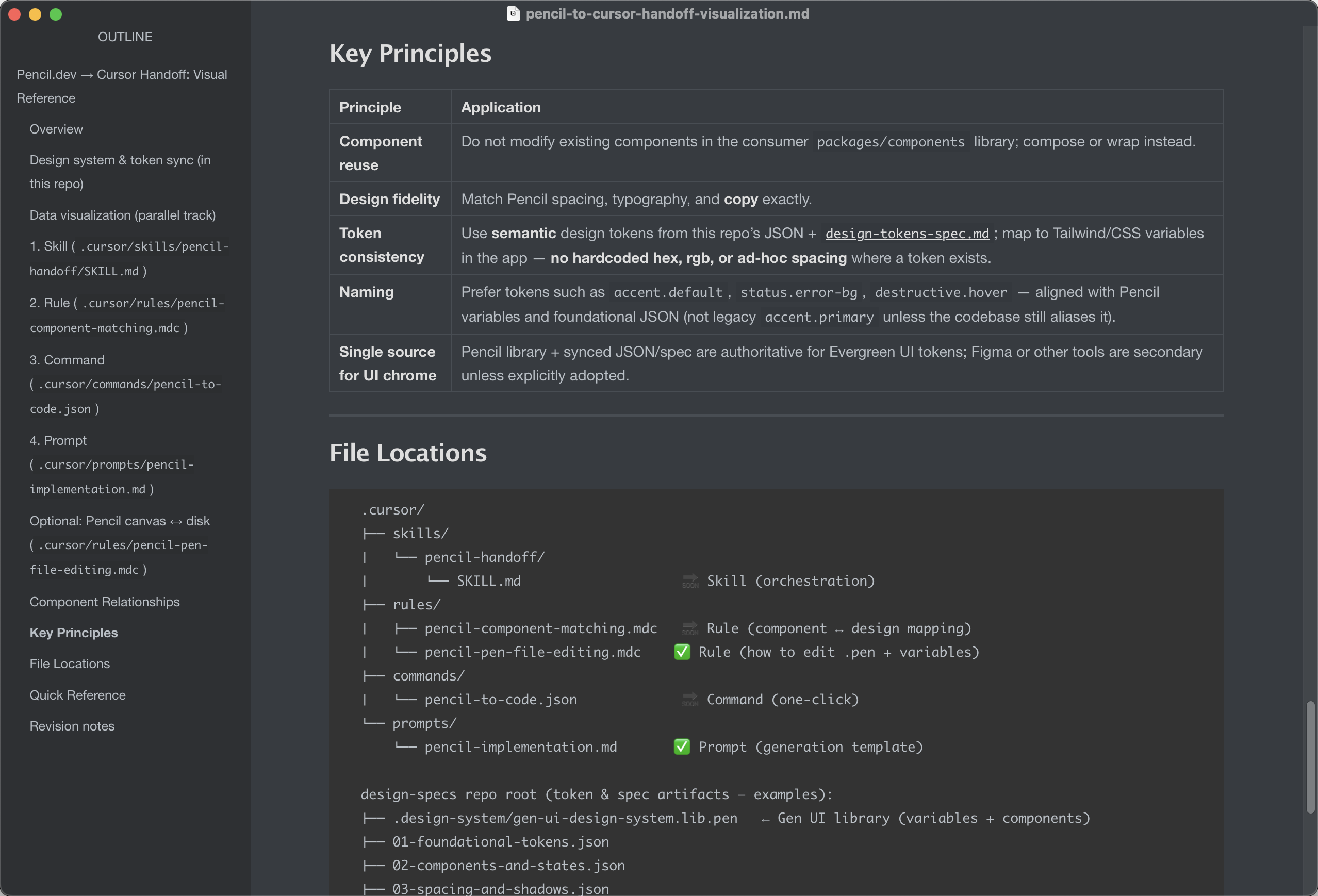Click the inline code 'packages/components'
This screenshot has width=1318, height=896.
891,142
